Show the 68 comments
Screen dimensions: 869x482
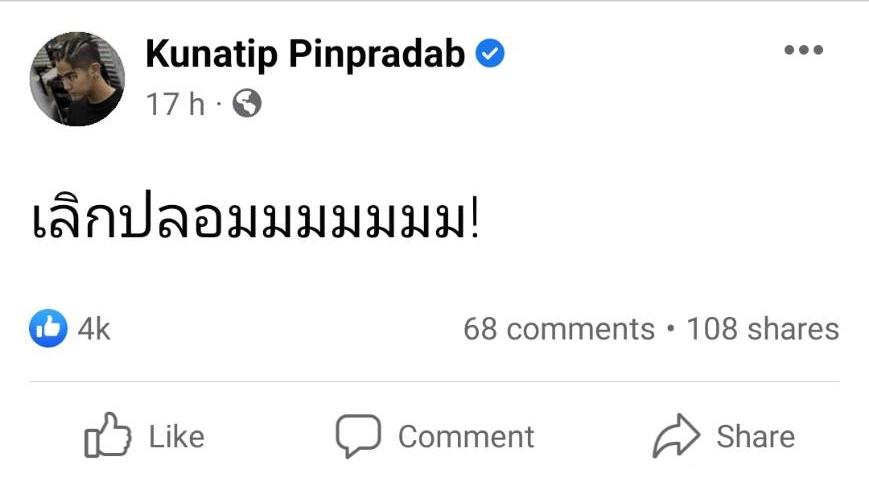(558, 329)
